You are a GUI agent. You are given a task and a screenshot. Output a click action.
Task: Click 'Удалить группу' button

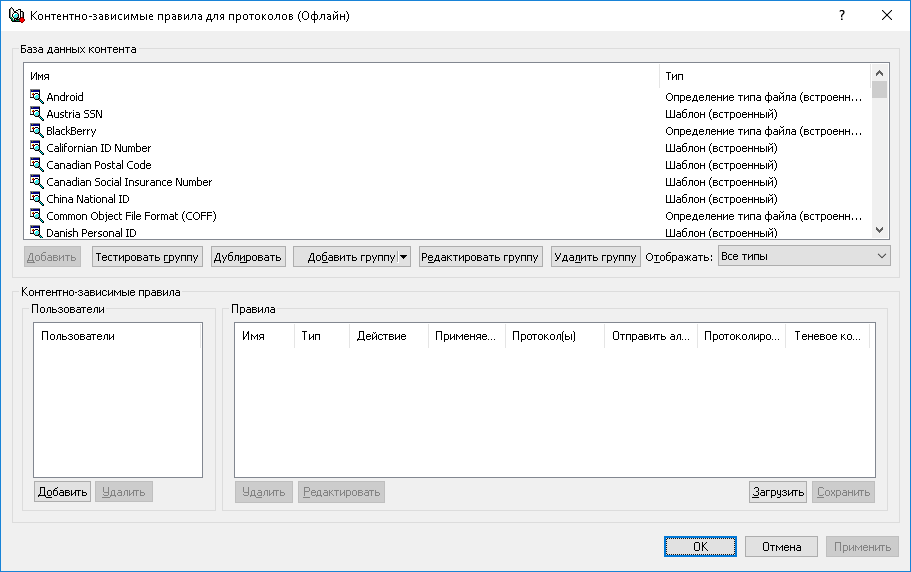(595, 257)
